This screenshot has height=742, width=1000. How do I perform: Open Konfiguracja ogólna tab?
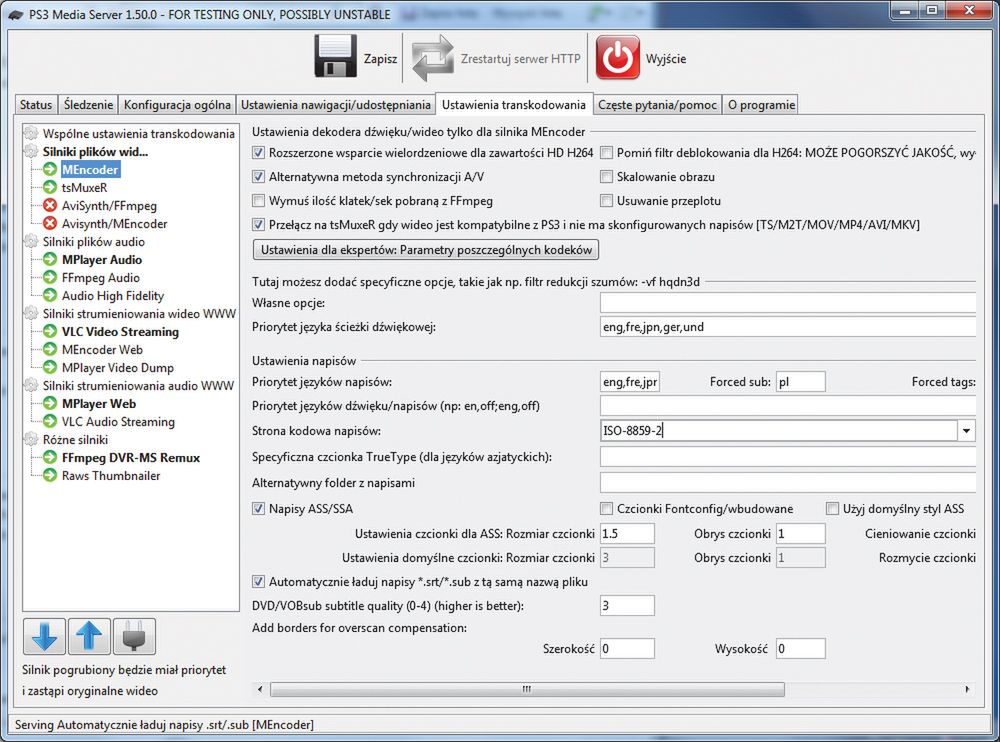(x=177, y=105)
